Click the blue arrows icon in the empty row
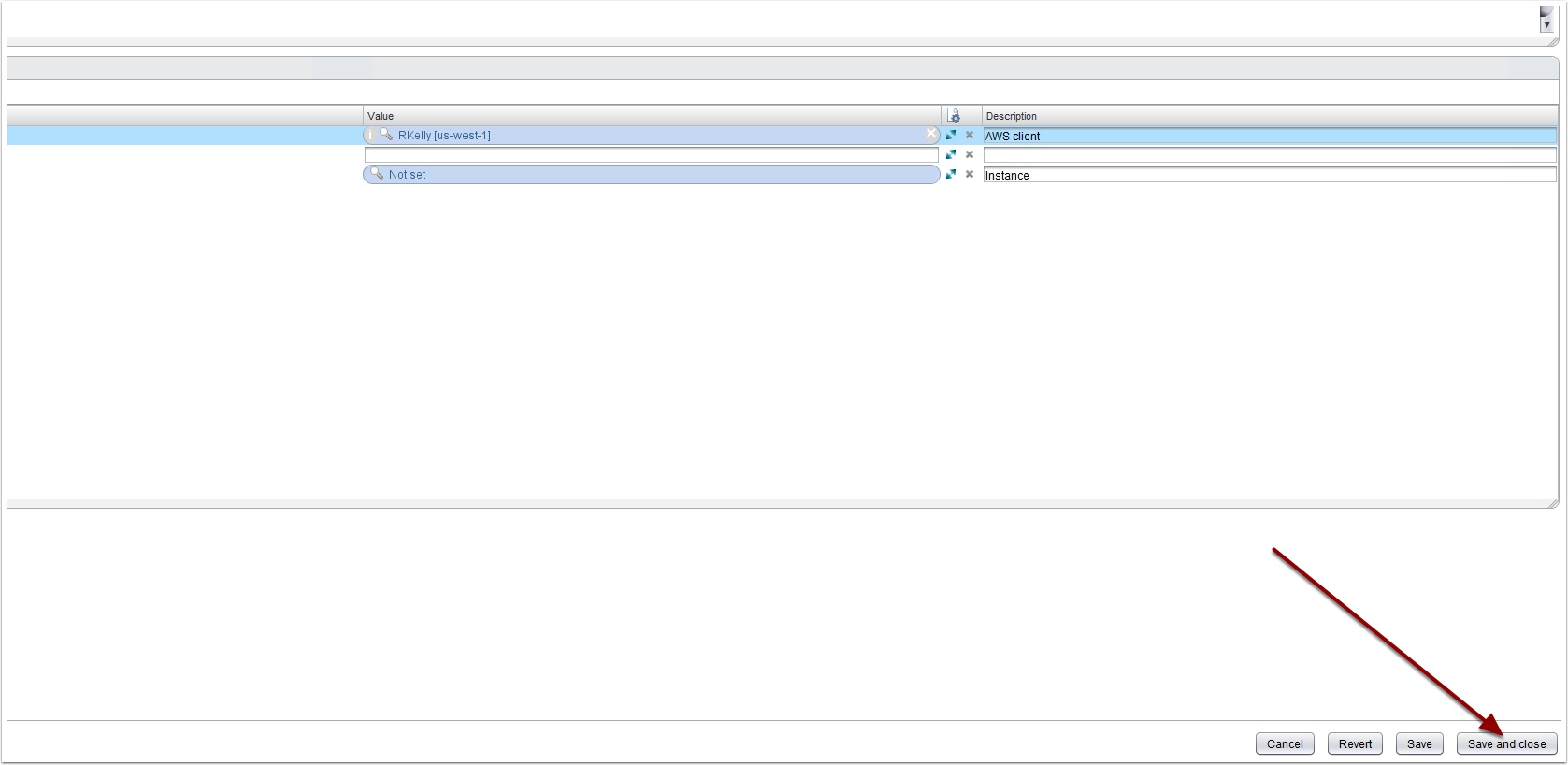Image resolution: width=1568 pixels, height=765 pixels. pyautogui.click(x=951, y=154)
